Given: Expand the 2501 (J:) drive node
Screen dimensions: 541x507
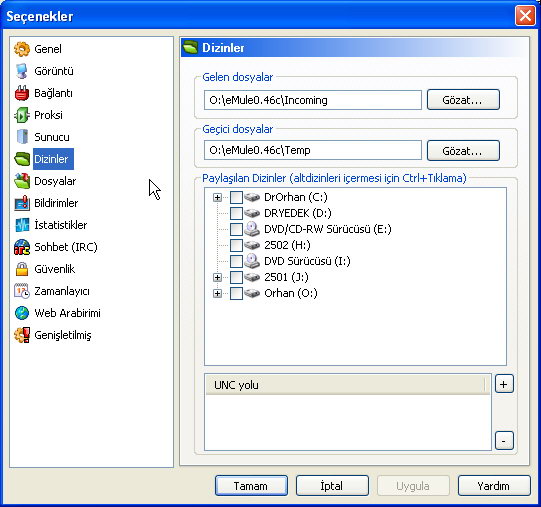Looking at the screenshot, I should 217,277.
